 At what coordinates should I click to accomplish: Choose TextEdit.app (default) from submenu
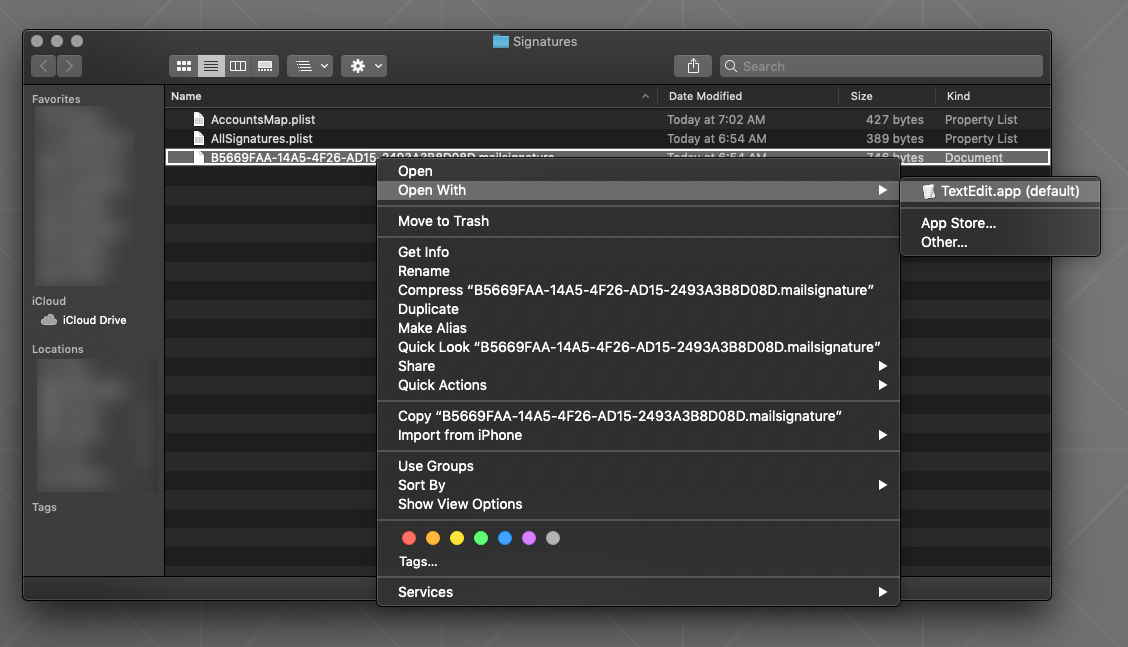point(1000,191)
